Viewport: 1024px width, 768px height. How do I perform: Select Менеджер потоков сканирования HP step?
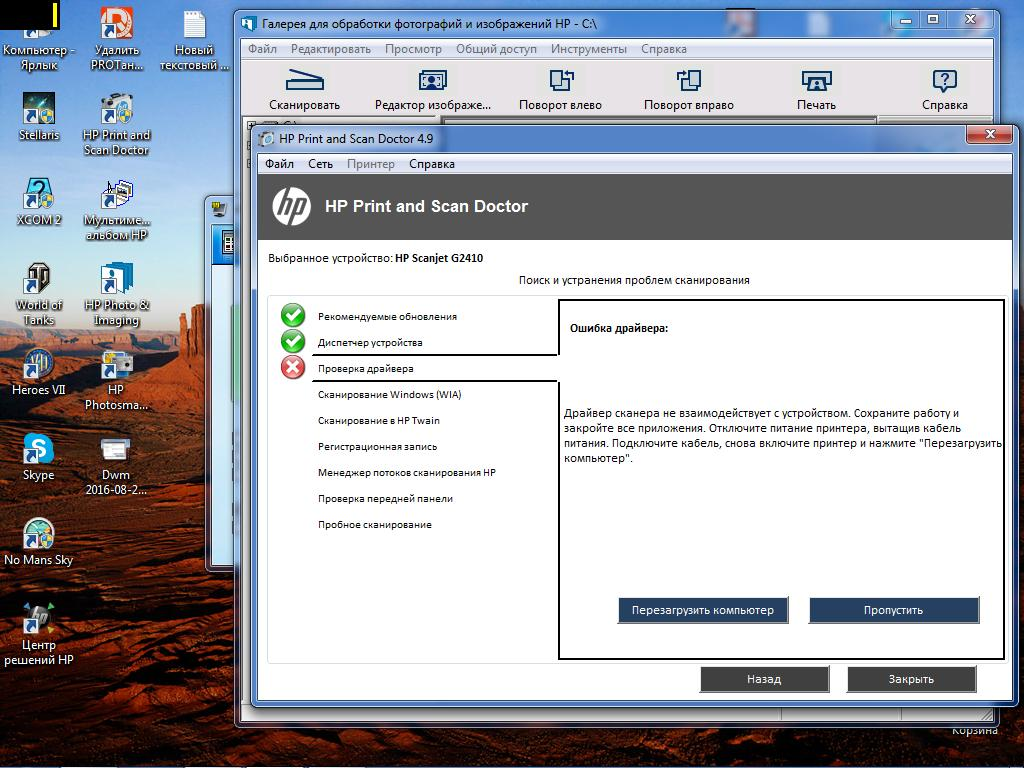point(407,473)
